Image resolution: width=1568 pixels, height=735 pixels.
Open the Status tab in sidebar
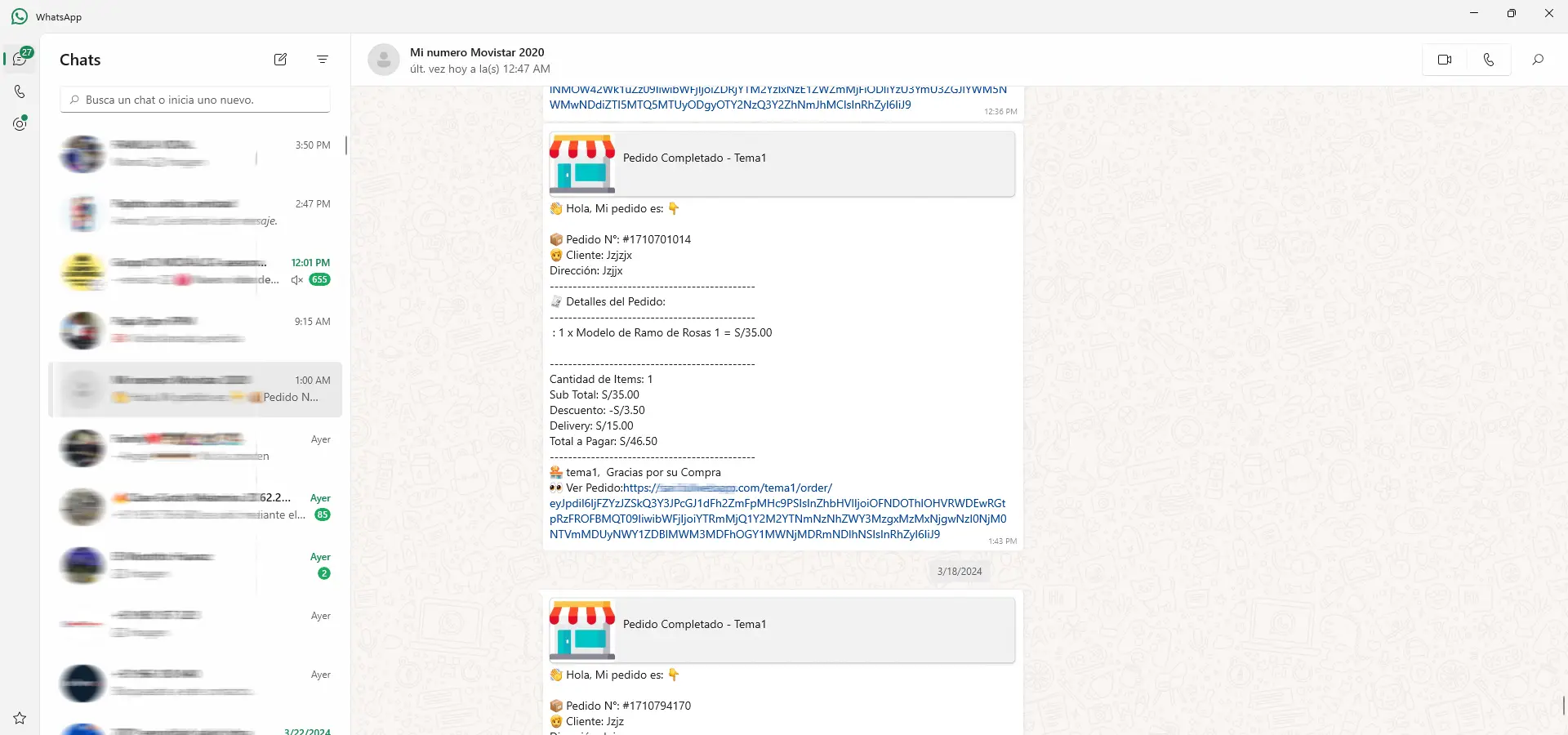[x=20, y=124]
